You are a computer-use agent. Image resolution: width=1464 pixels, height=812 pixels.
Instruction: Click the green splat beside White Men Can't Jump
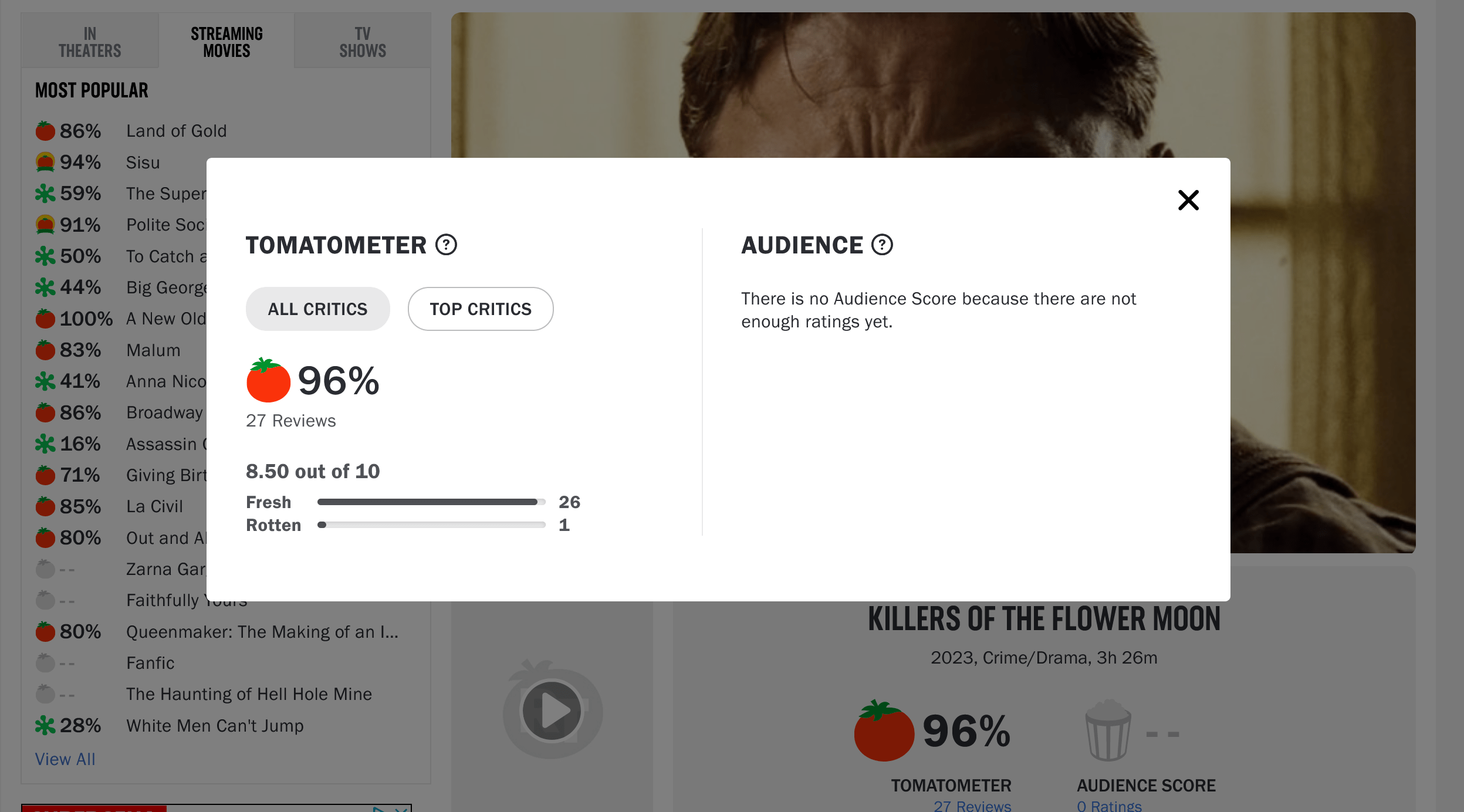pyautogui.click(x=45, y=726)
